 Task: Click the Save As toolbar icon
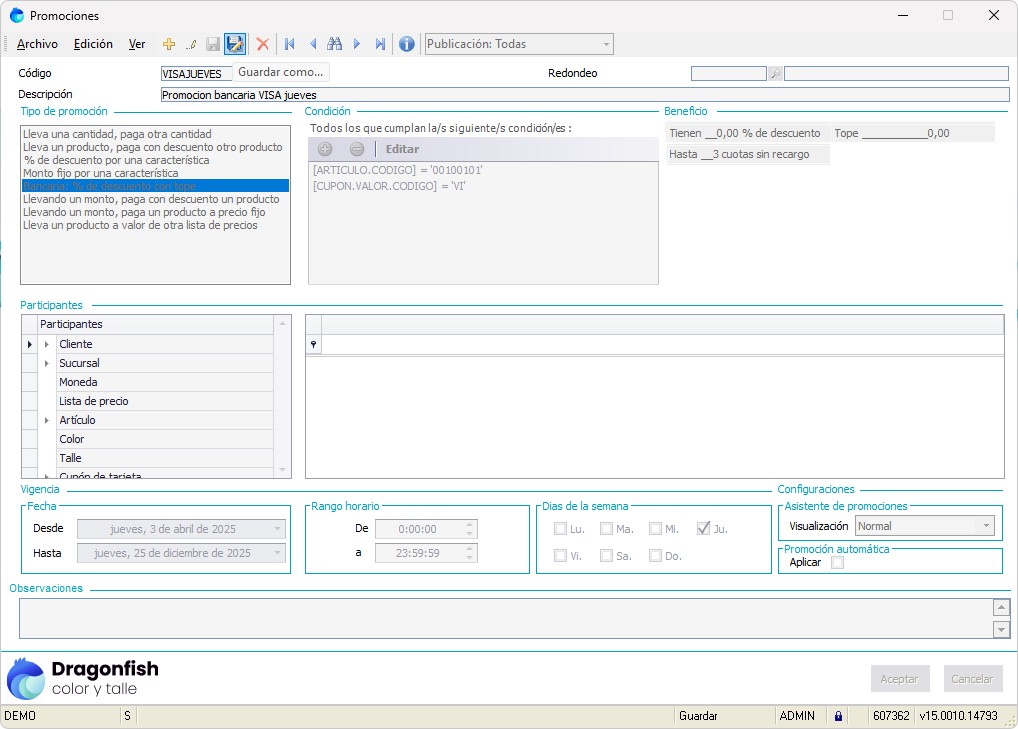point(235,44)
